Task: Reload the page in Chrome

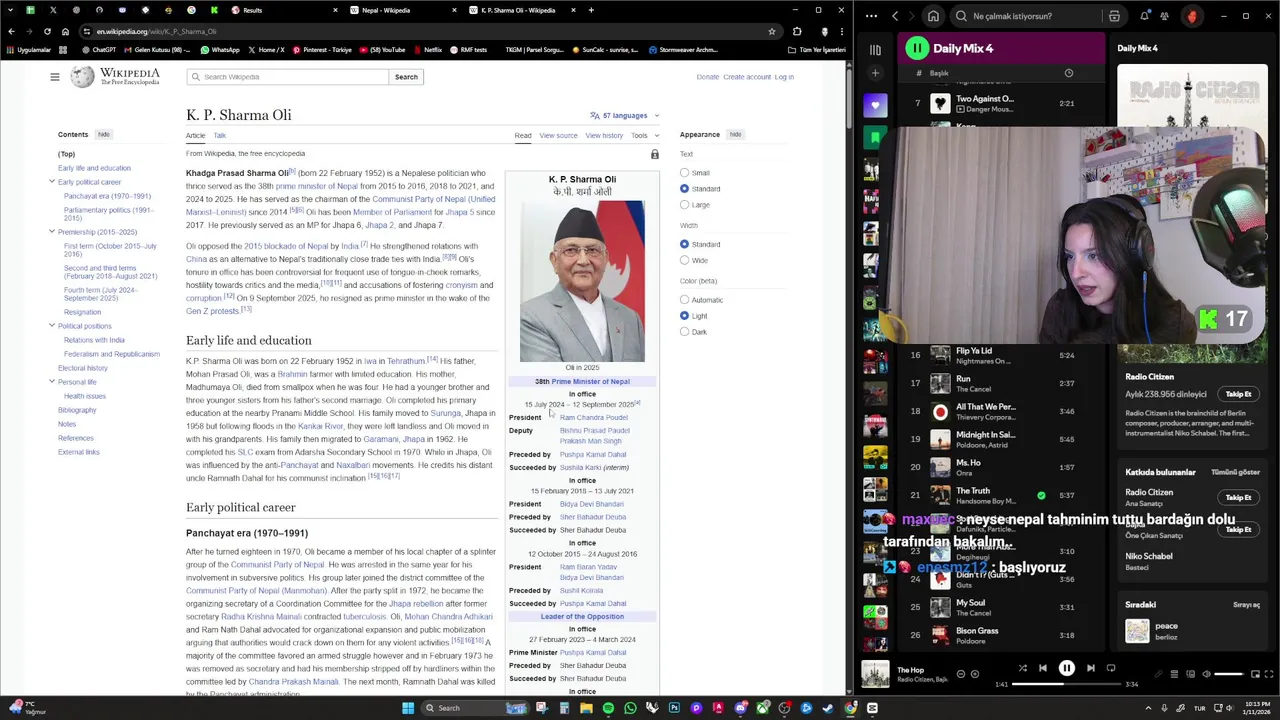Action: 47,31
